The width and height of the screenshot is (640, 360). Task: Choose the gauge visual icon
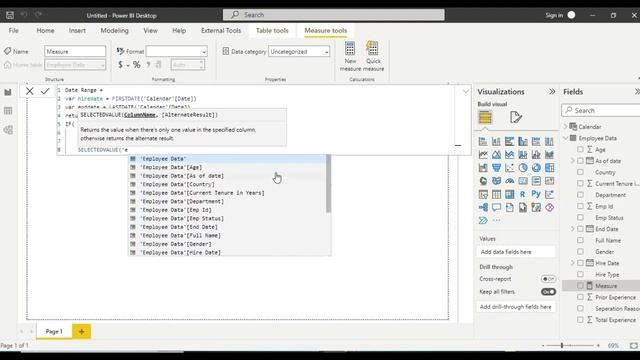pyautogui.click(x=509, y=181)
